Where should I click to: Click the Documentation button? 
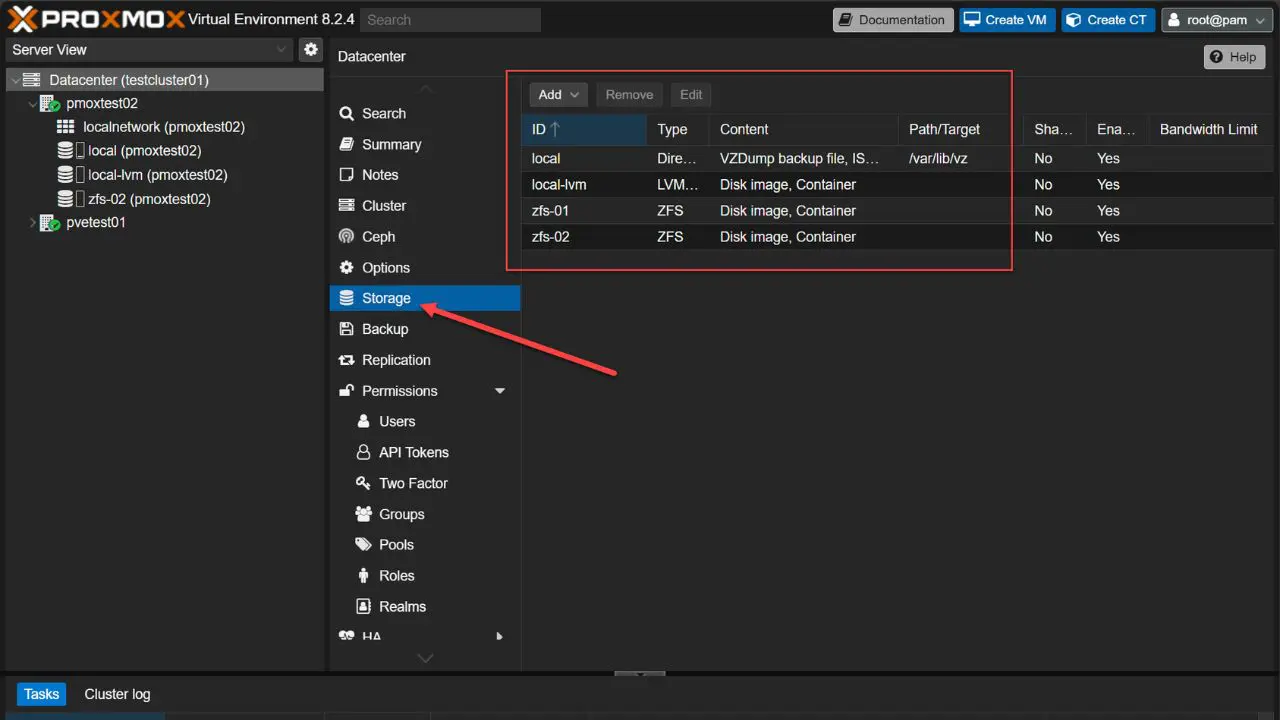point(892,20)
